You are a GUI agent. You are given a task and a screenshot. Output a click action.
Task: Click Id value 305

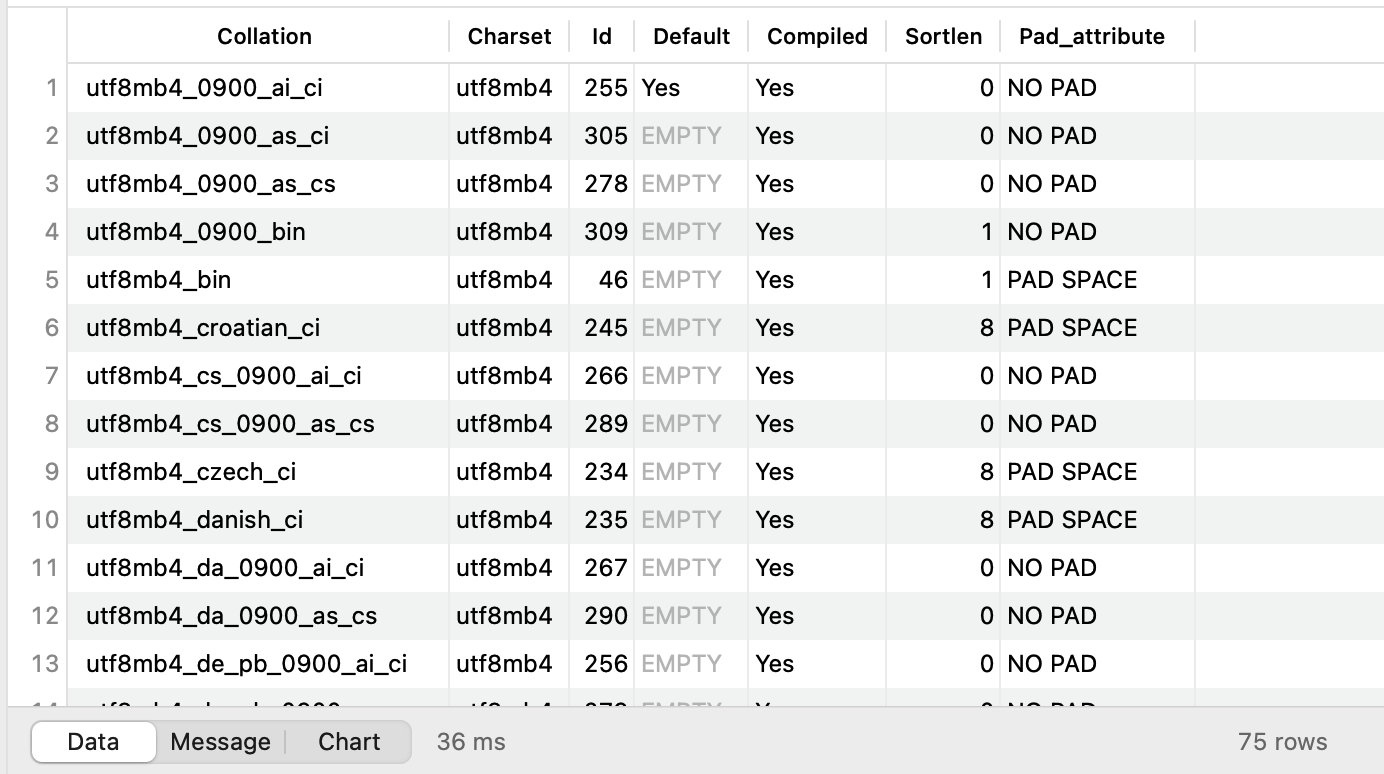(606, 136)
